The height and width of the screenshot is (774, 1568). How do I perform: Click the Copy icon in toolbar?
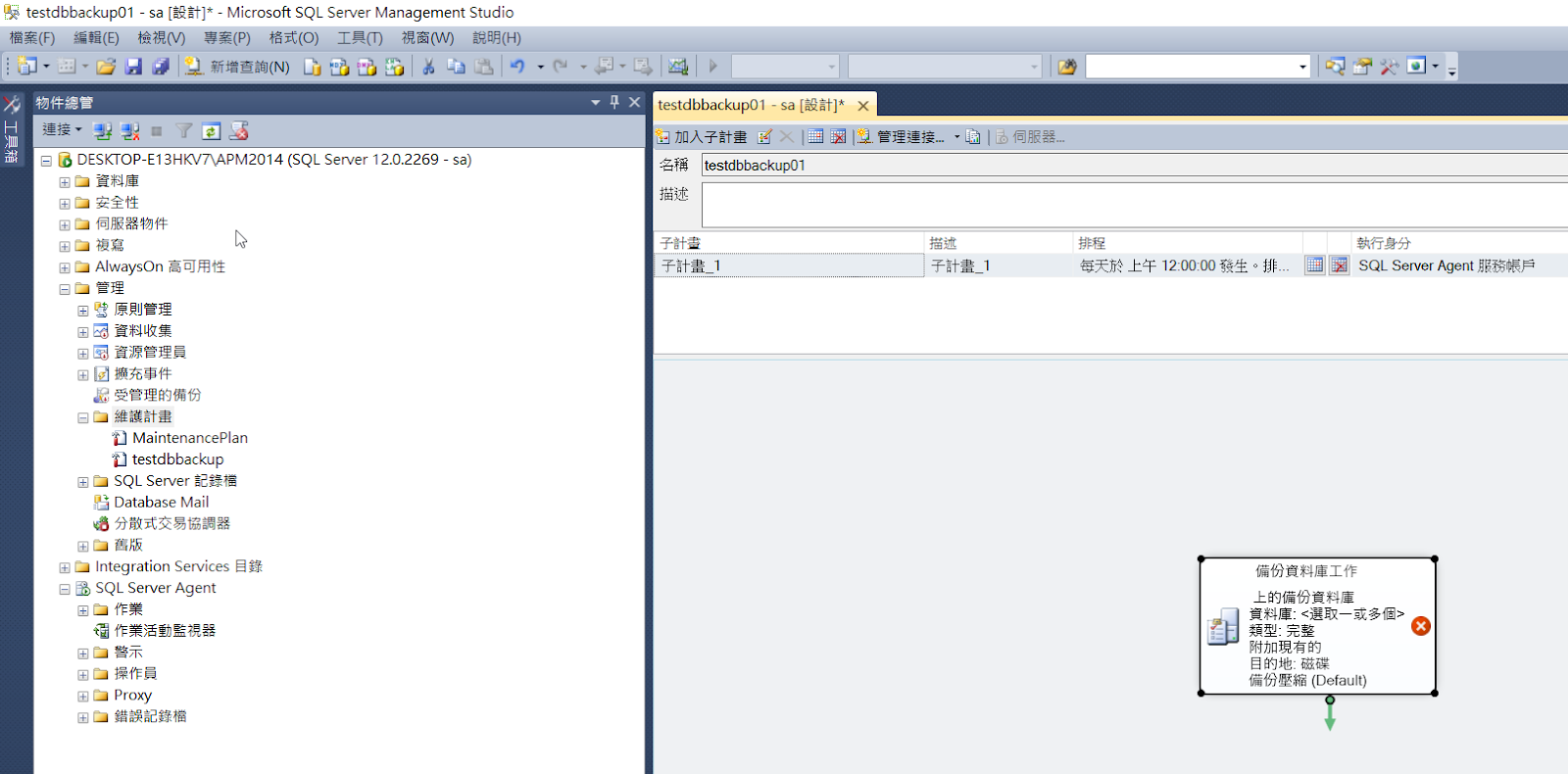pyautogui.click(x=456, y=67)
